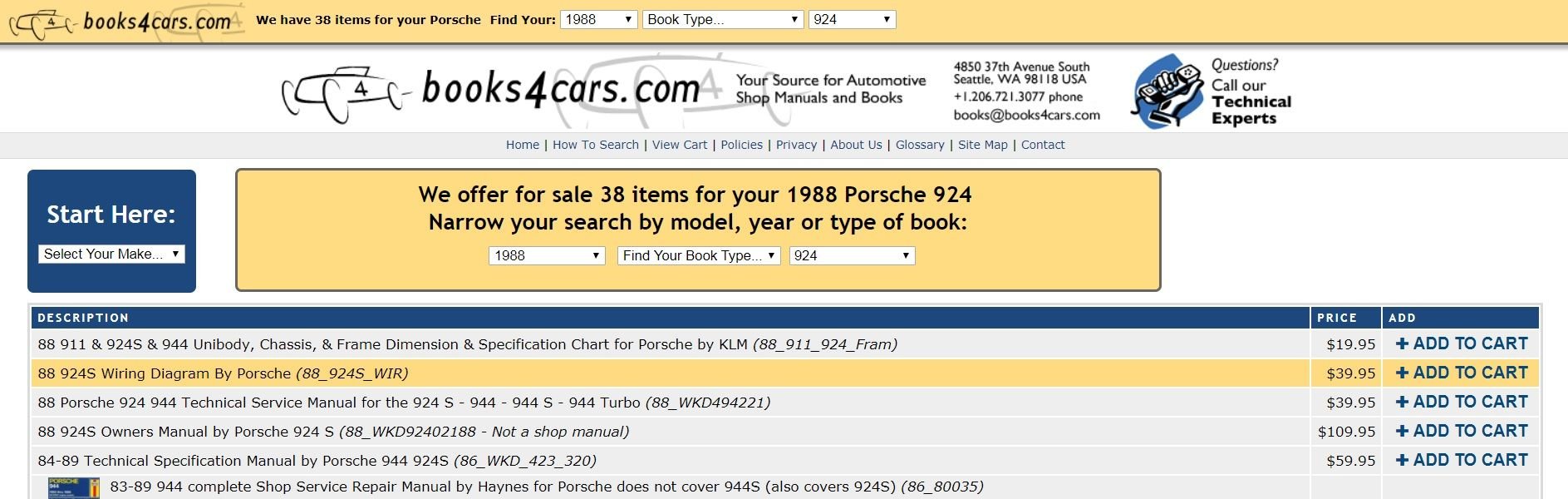Open the 1988 year dropdown in top bar

click(x=599, y=19)
